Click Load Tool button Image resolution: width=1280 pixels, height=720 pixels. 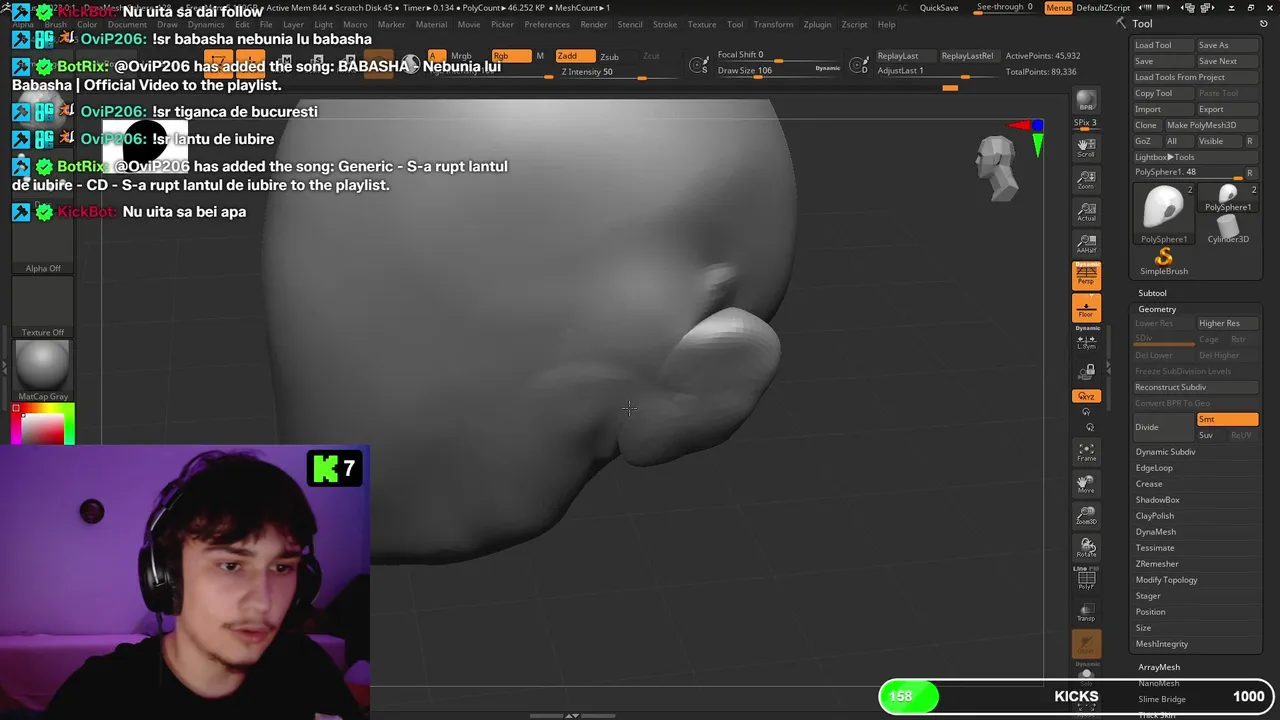tap(1163, 45)
